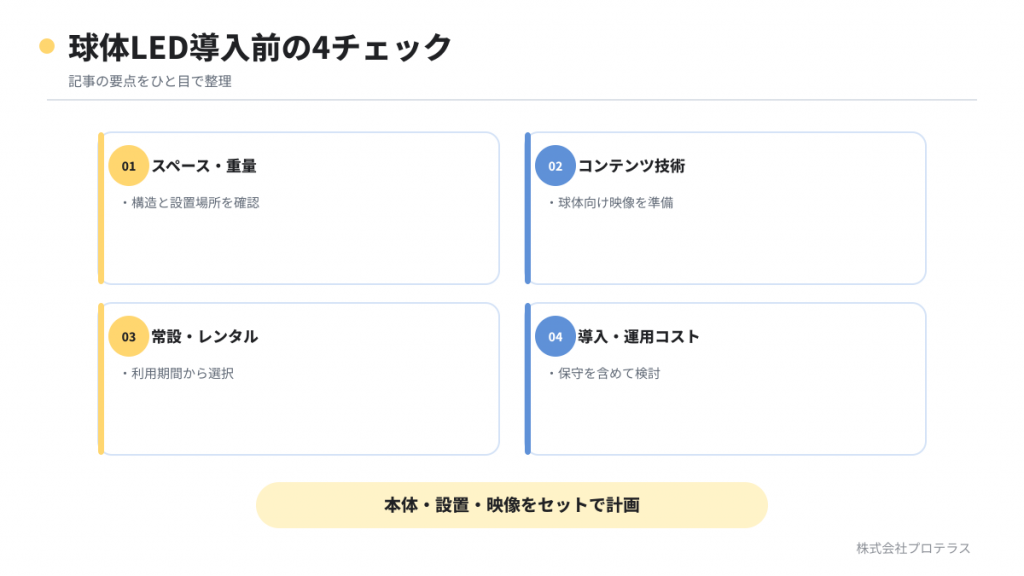Click the yellow bullet dot beside the title
This screenshot has width=1024, height=576.
47,46
